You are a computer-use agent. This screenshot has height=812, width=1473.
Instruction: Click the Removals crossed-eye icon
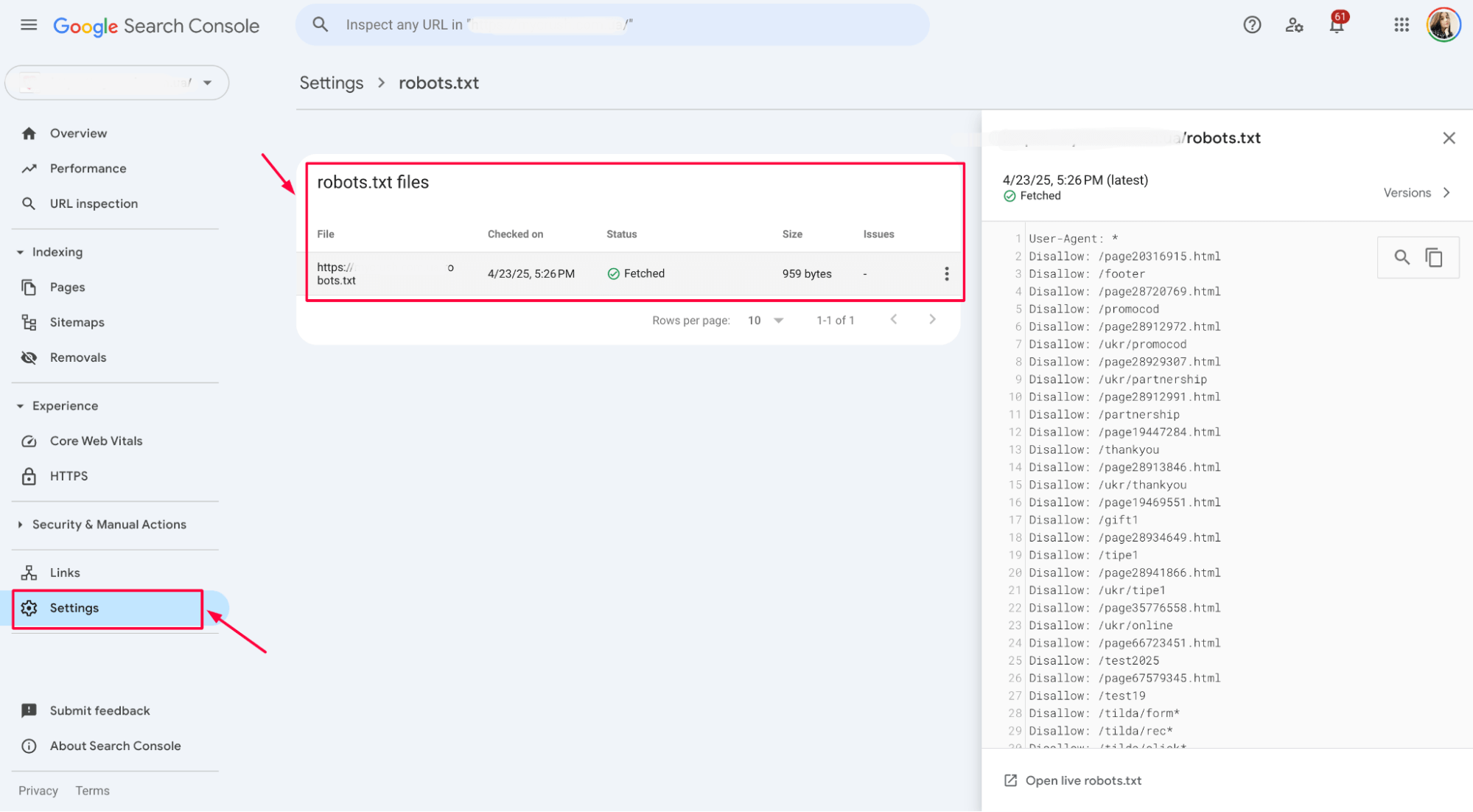(29, 358)
